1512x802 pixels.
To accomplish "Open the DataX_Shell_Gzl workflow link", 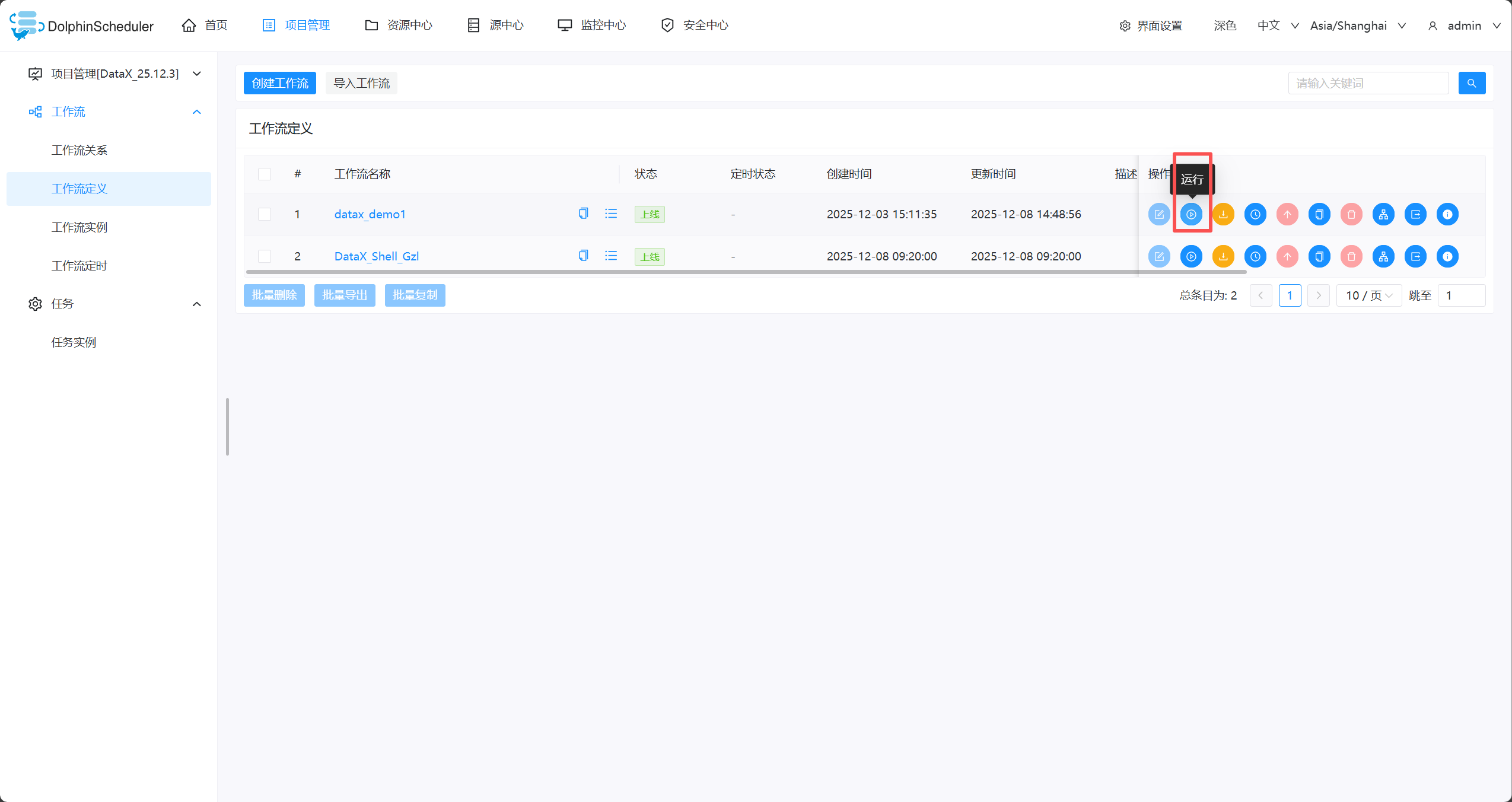I will coord(377,256).
